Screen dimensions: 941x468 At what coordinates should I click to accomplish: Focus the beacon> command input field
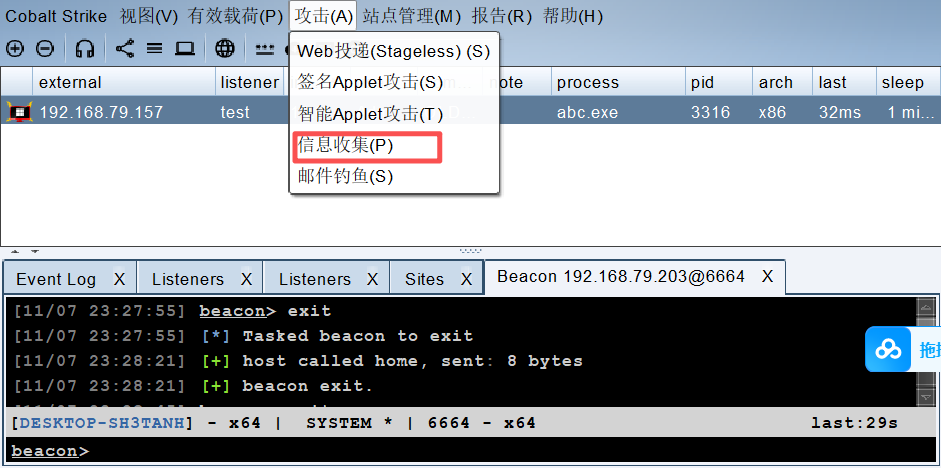point(469,451)
